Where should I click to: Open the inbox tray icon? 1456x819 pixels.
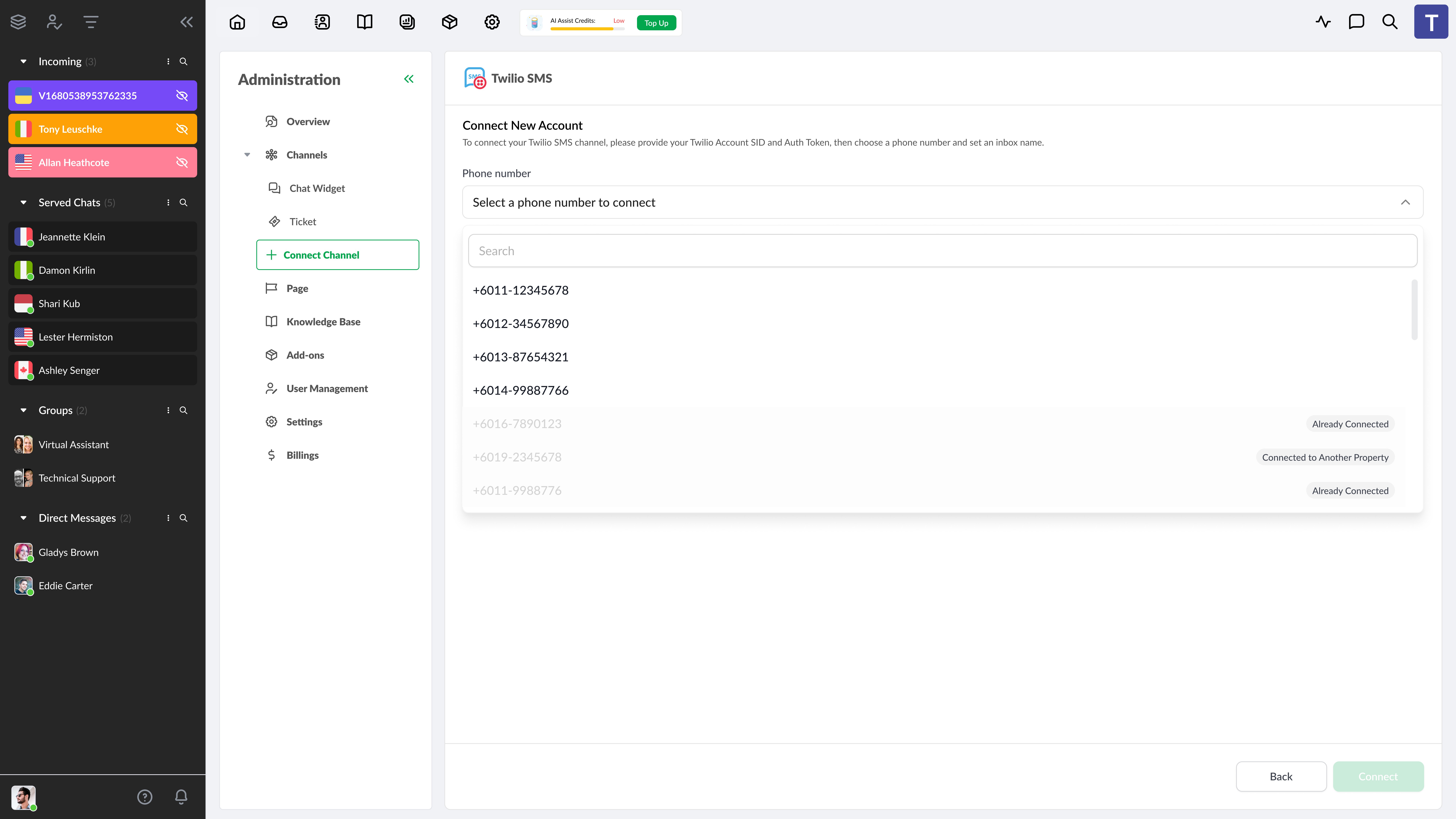coord(280,22)
